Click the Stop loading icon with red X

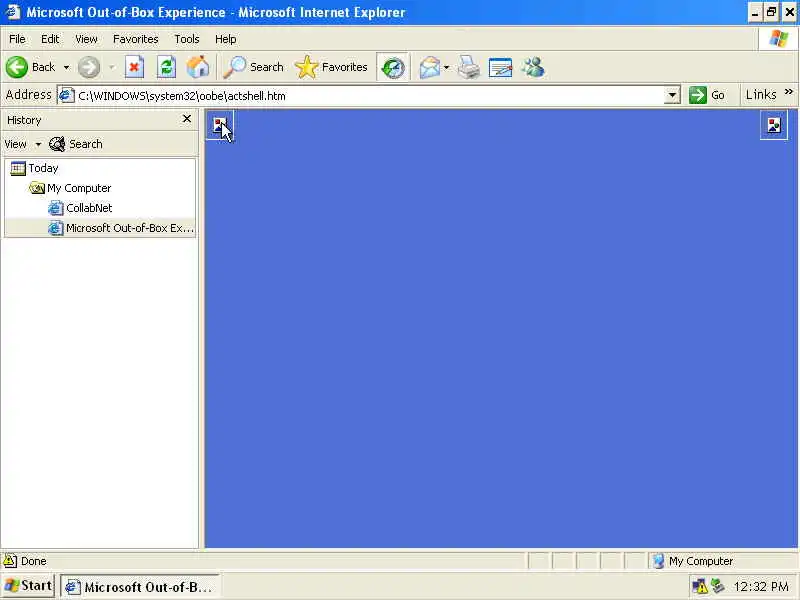click(134, 67)
